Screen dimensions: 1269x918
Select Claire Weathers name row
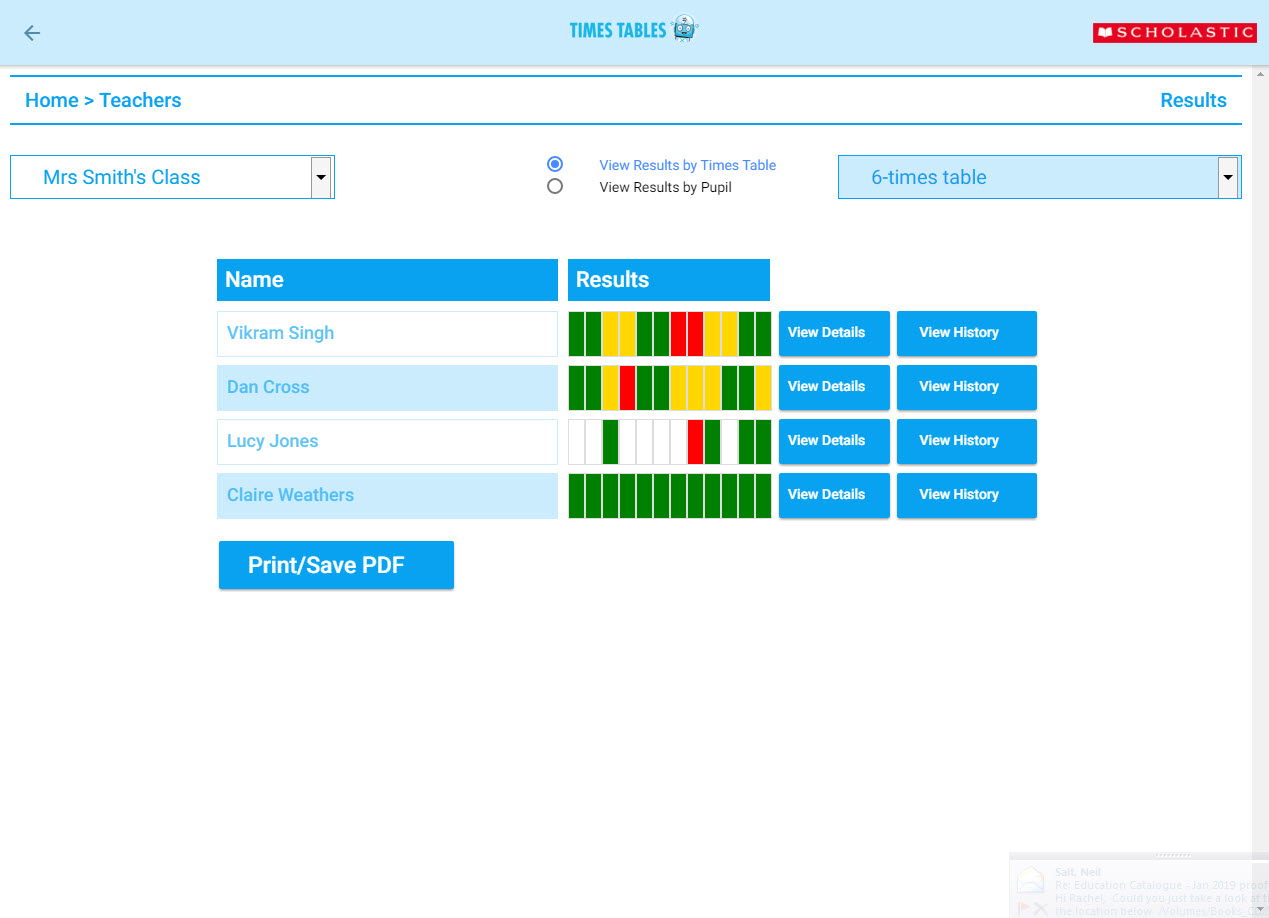(x=387, y=495)
